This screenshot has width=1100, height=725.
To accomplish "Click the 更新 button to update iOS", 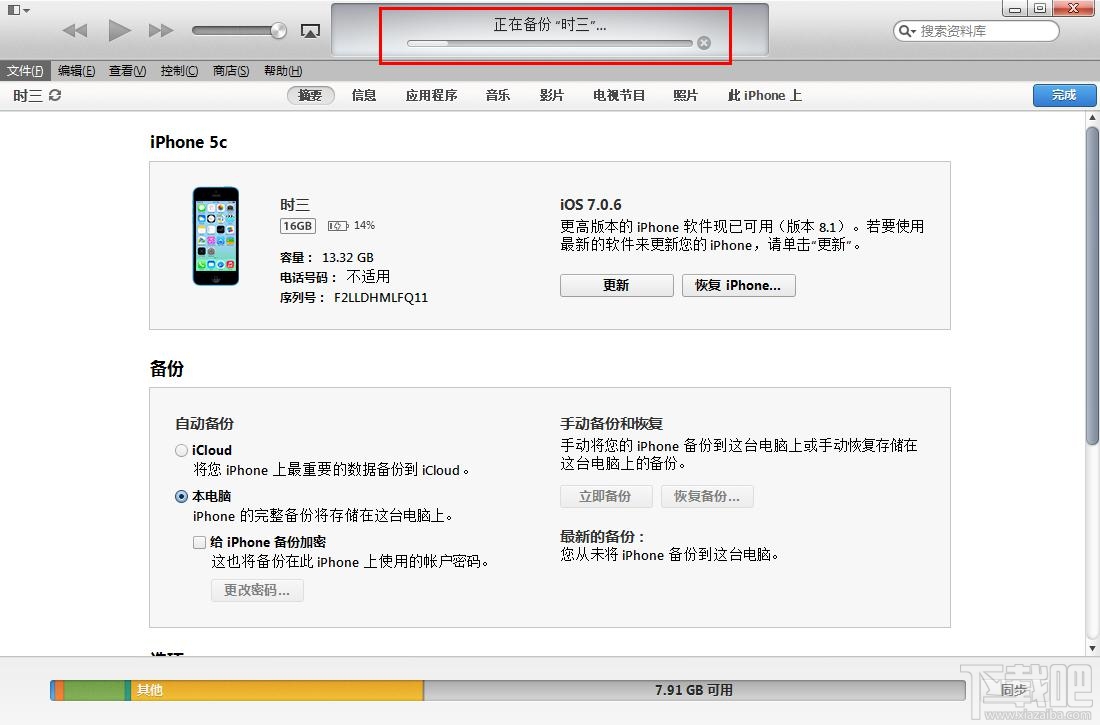I will pyautogui.click(x=616, y=285).
